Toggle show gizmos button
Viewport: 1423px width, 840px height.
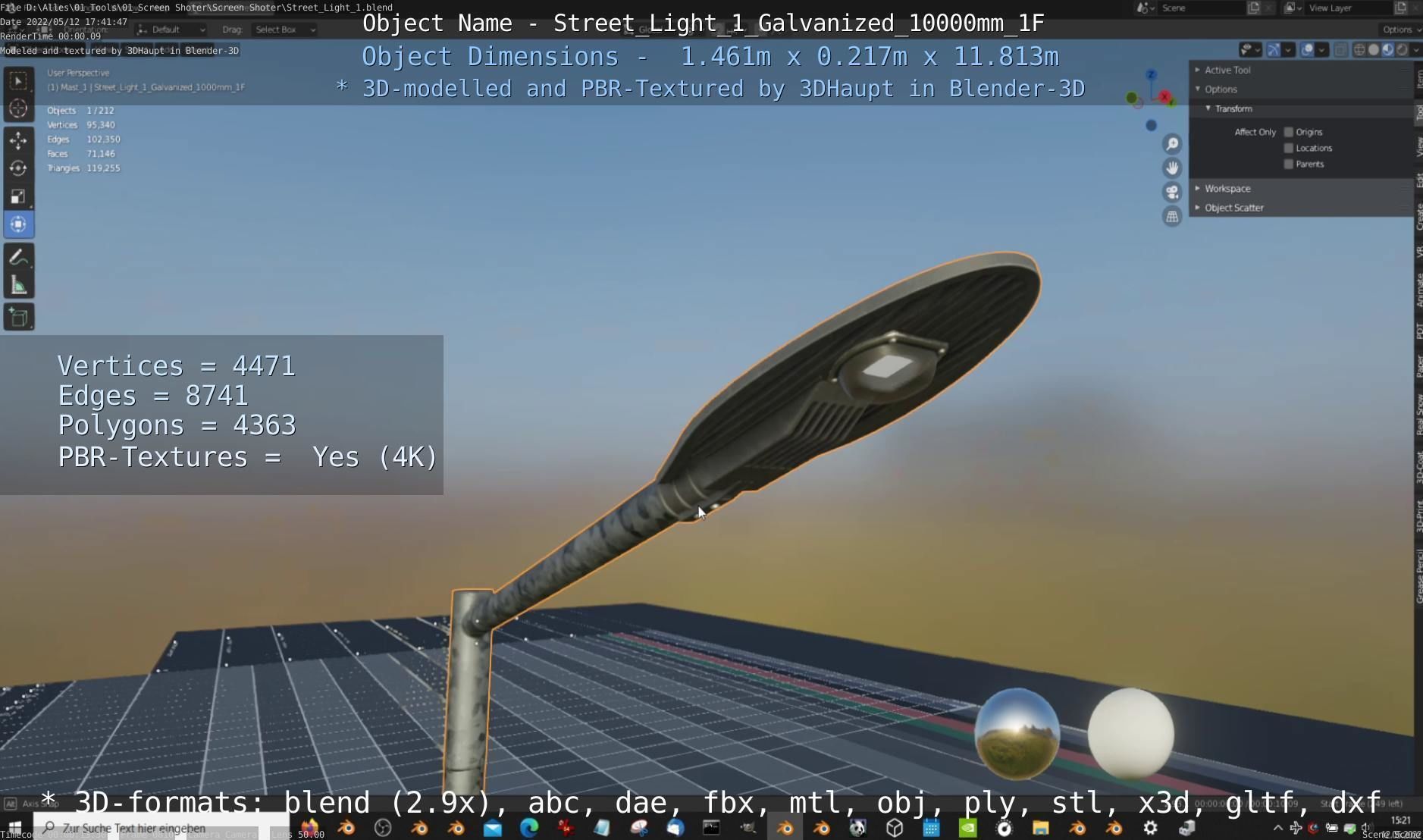pos(1274,50)
